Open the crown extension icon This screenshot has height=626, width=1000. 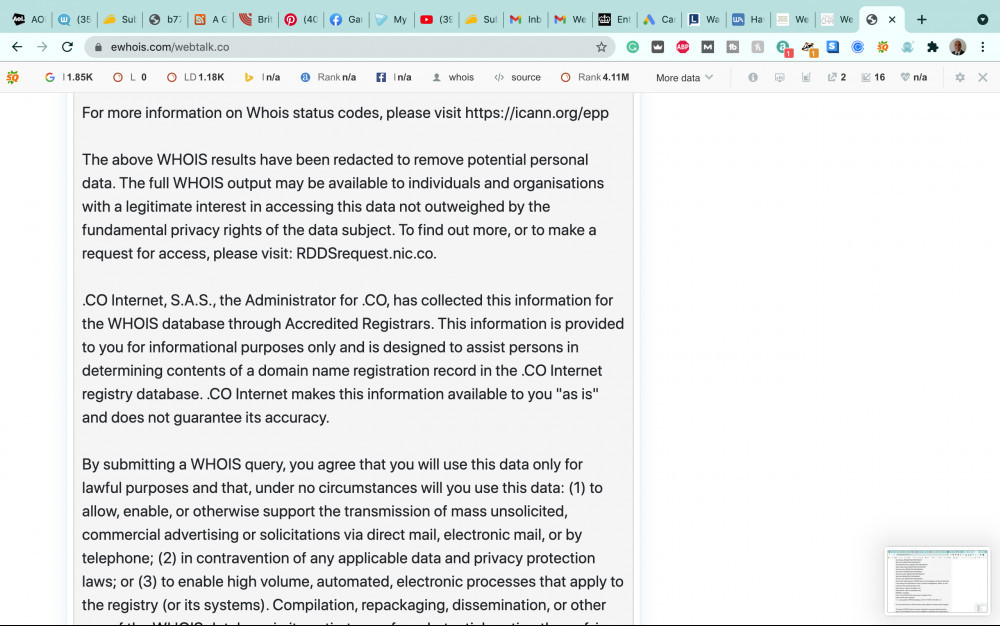point(658,47)
